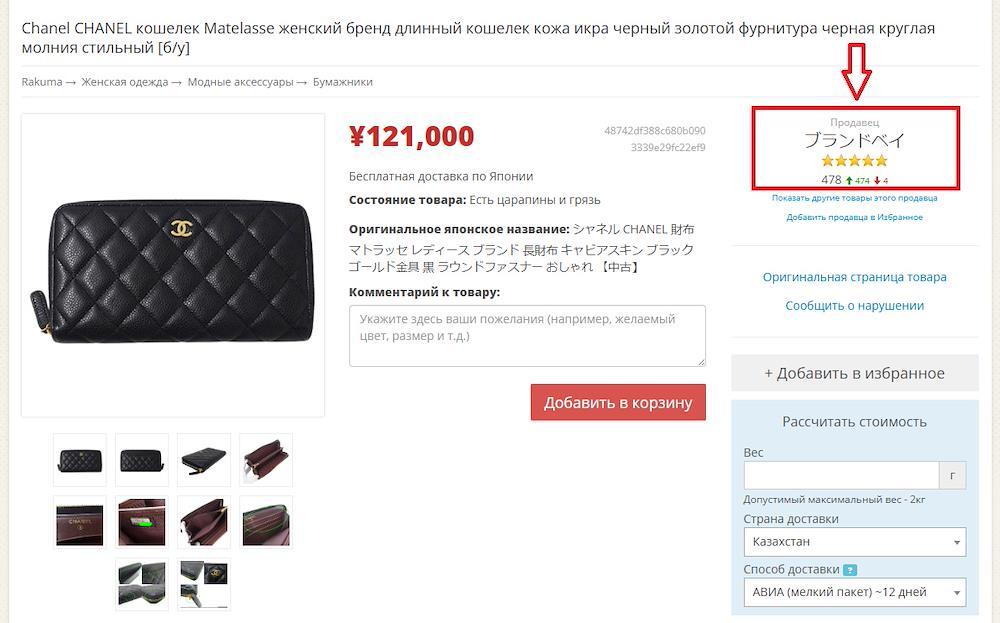Click + Добавить в избранное button
The width and height of the screenshot is (1000, 623).
click(x=855, y=373)
